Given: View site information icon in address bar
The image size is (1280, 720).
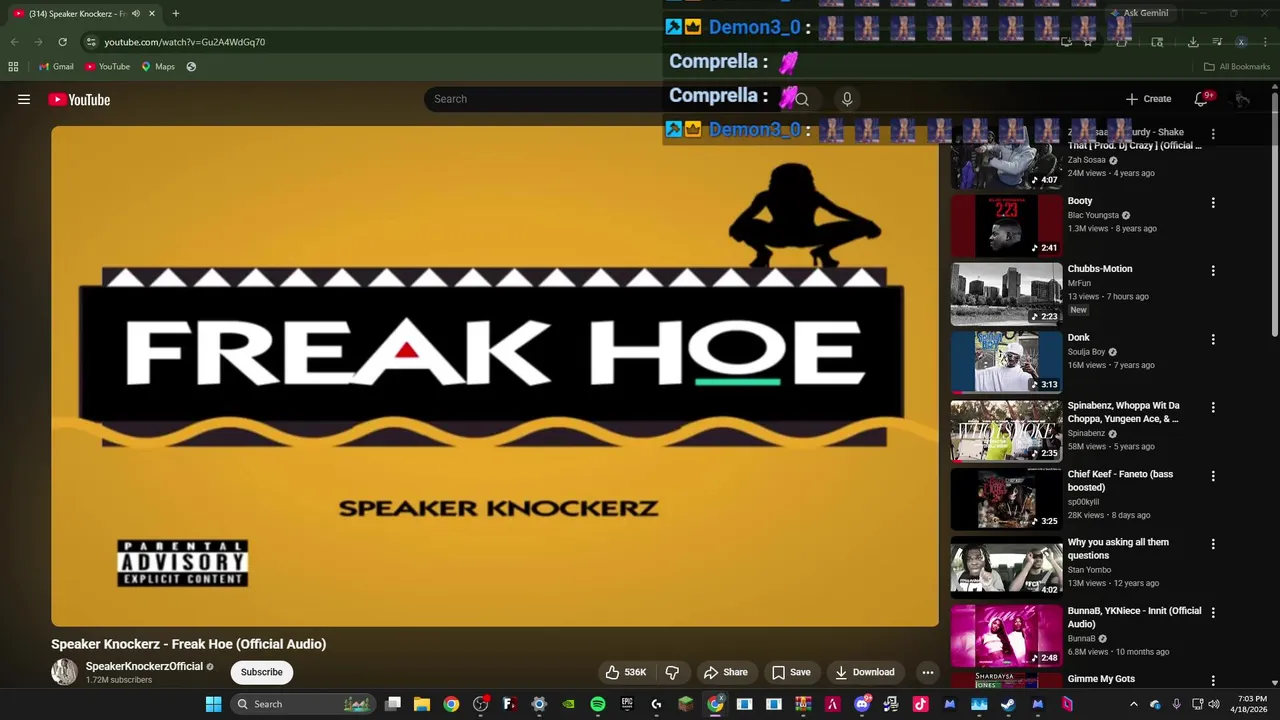Looking at the screenshot, I should coord(91,42).
